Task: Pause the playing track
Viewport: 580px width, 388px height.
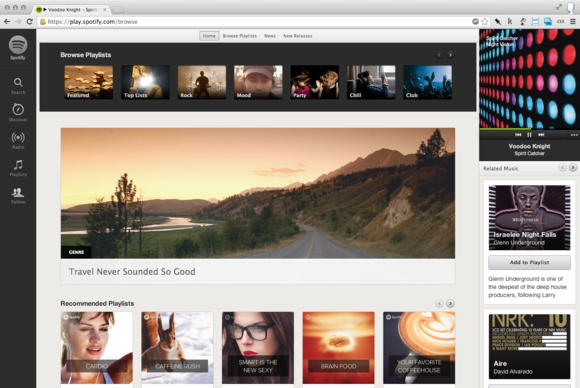Action: pos(529,135)
